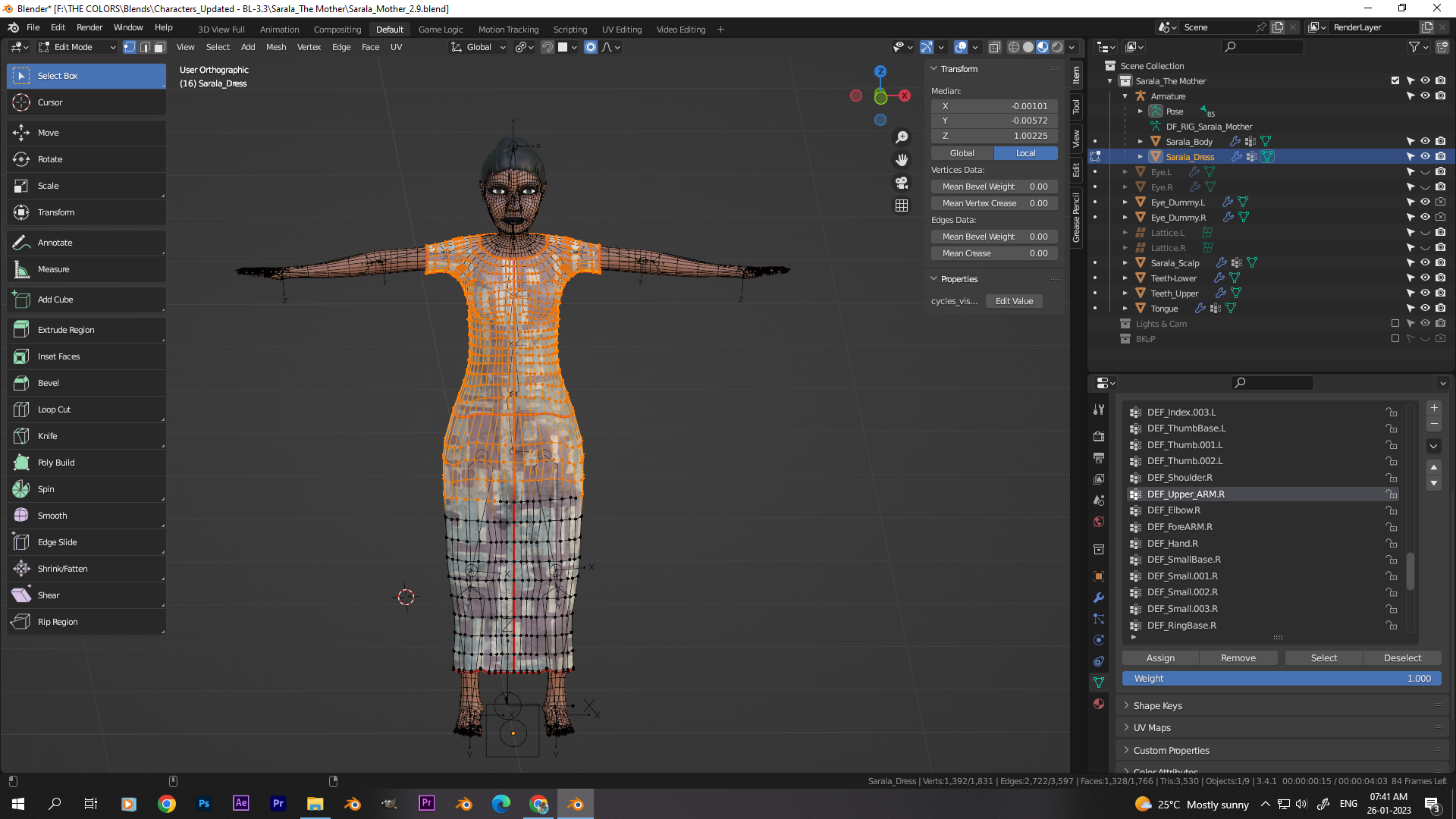Pick the Scale tool

(86, 186)
